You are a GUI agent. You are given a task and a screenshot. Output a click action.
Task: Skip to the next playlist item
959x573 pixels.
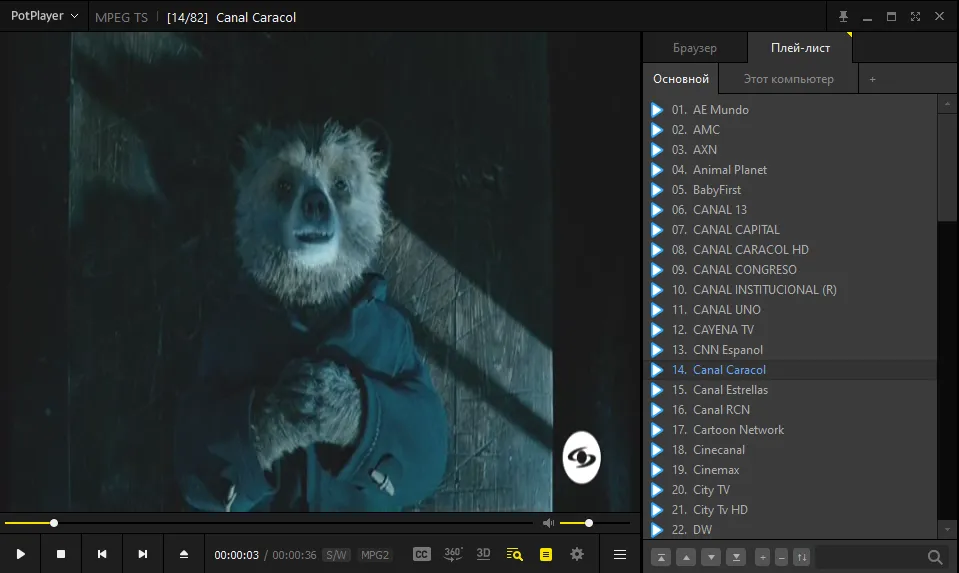click(143, 554)
